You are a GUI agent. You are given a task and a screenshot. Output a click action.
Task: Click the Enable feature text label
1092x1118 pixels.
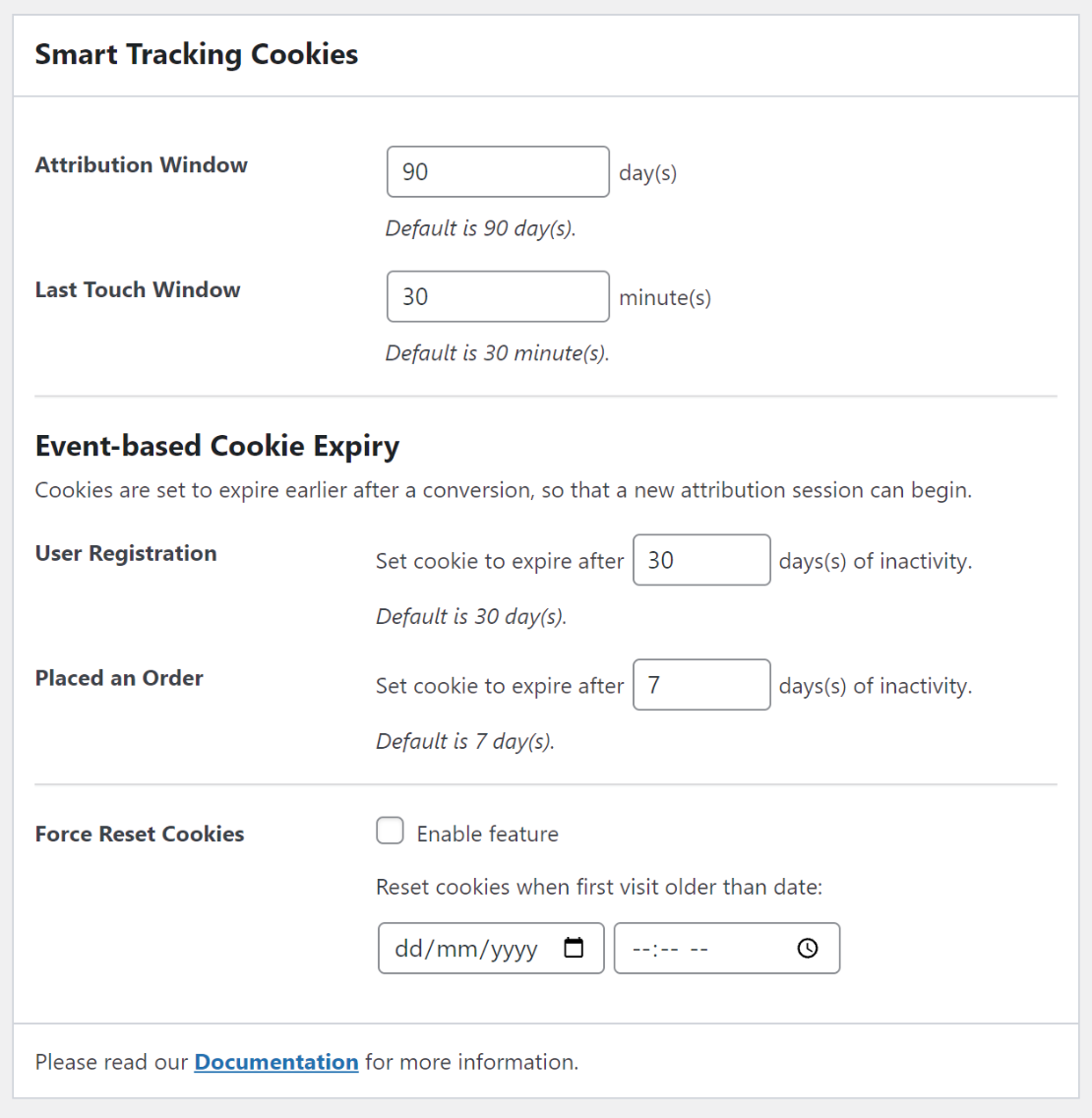point(487,833)
